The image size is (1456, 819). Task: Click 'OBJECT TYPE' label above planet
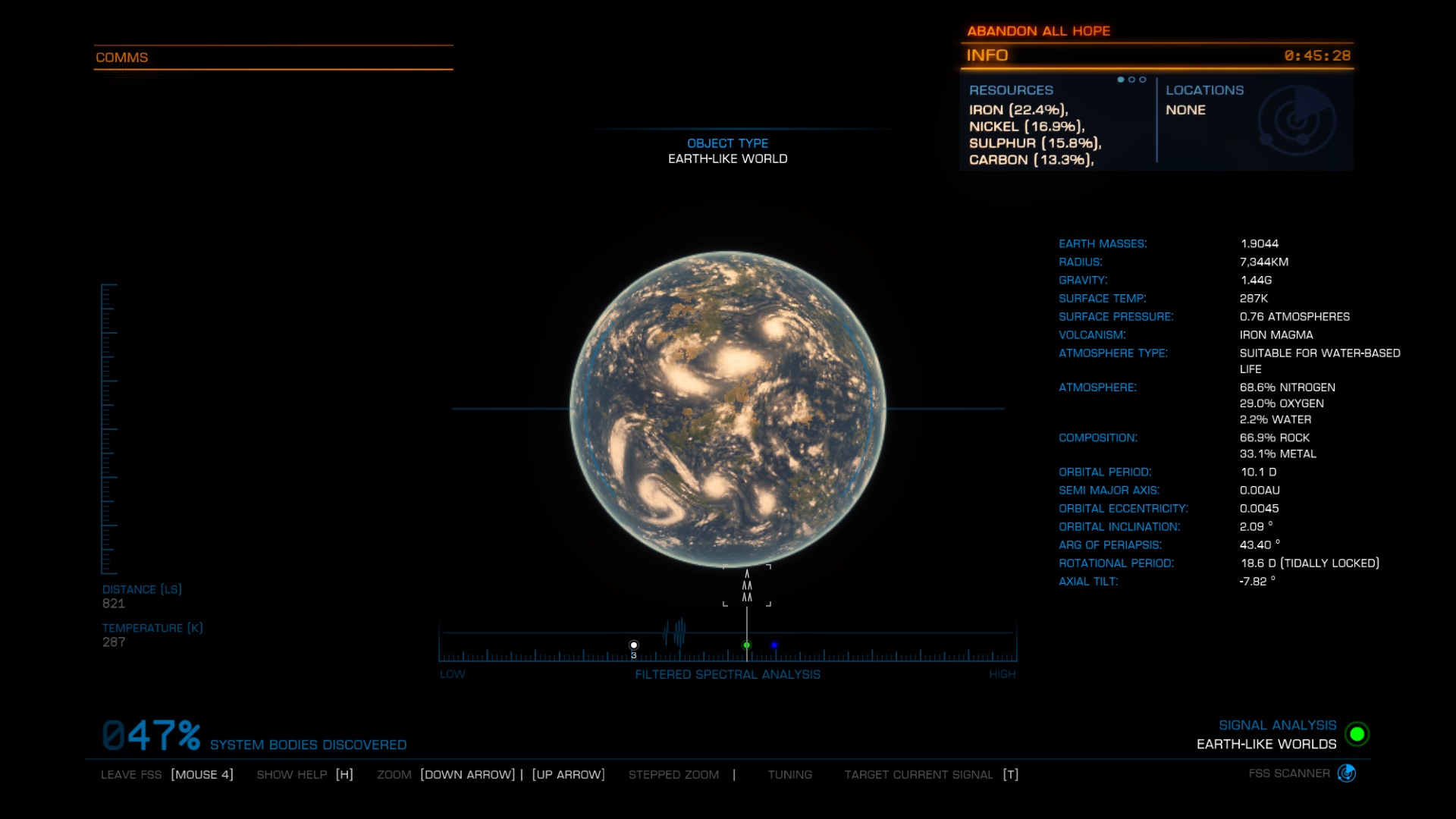point(727,143)
